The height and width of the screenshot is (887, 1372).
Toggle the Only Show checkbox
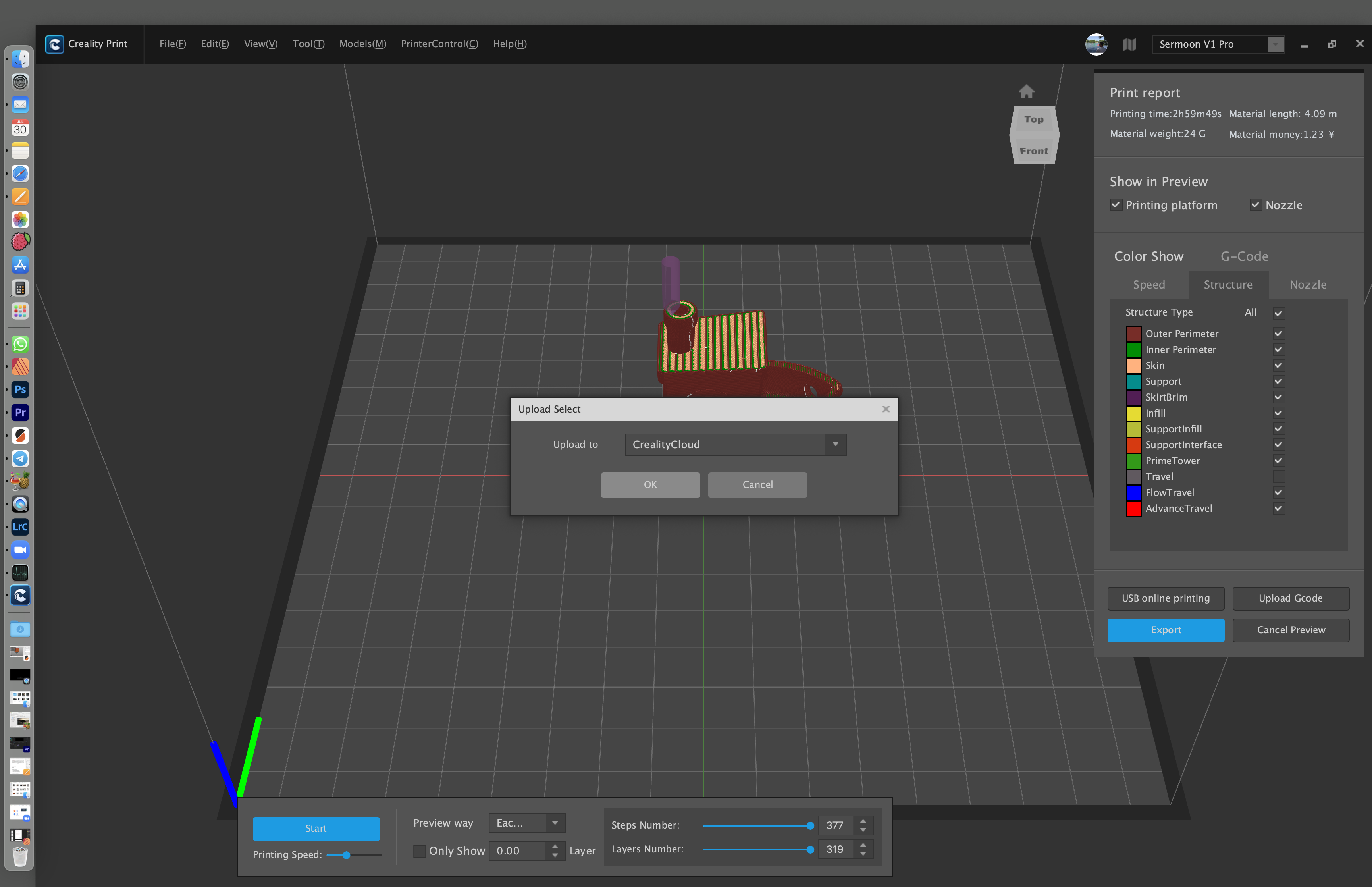coord(420,851)
